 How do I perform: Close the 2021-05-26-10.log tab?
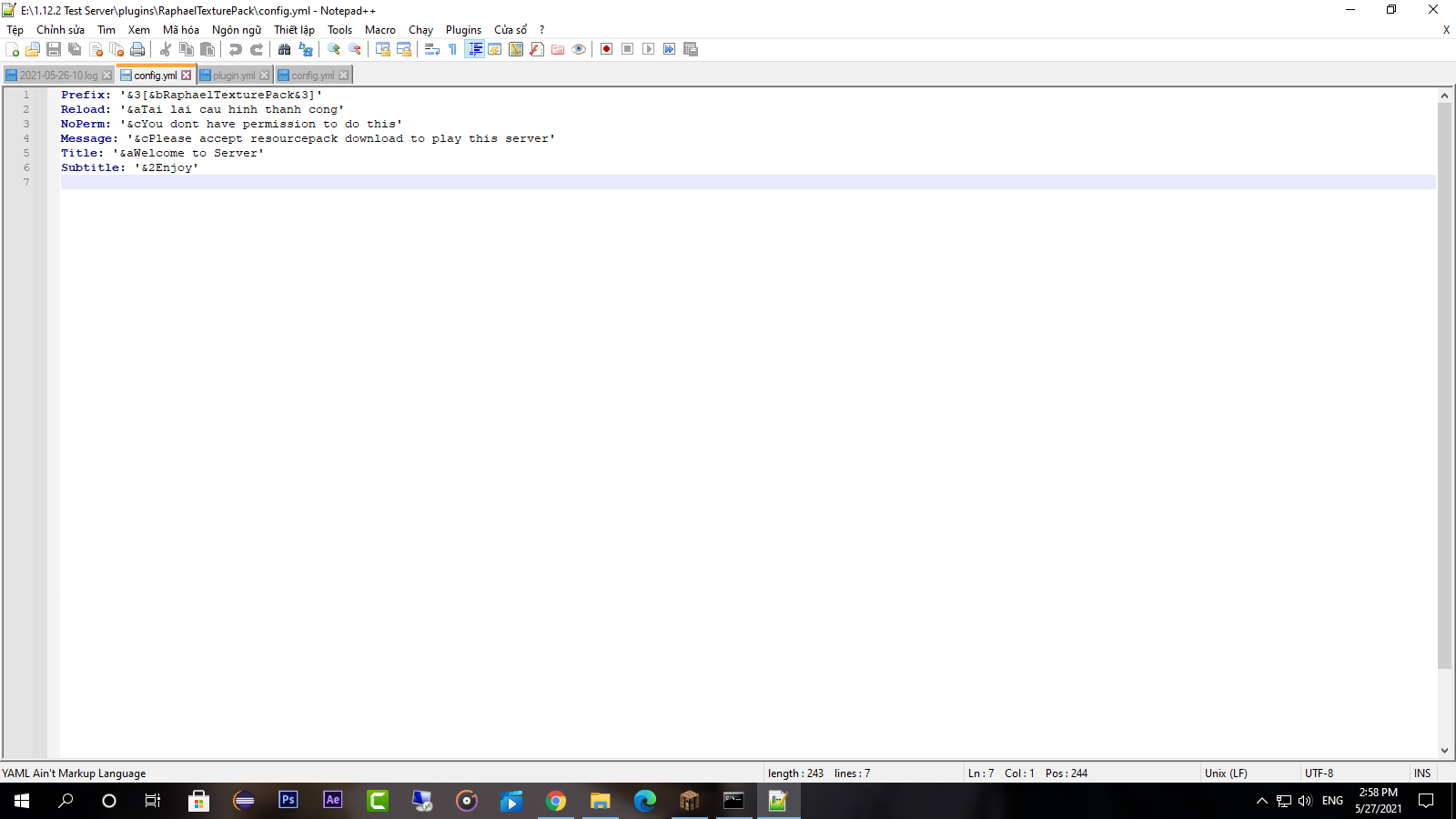(106, 76)
